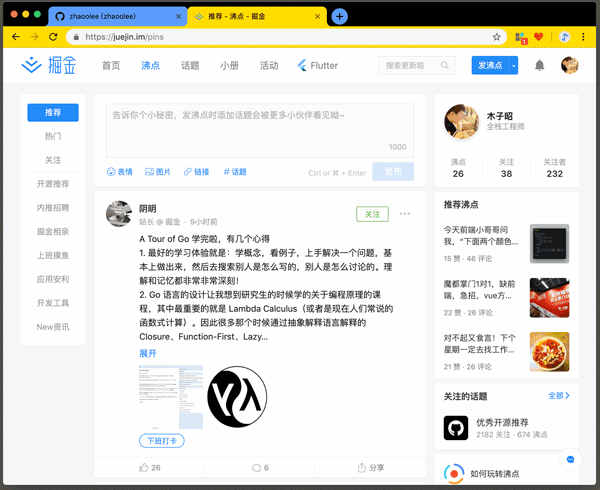
Task: Open notifications bell icon
Action: pos(540,65)
